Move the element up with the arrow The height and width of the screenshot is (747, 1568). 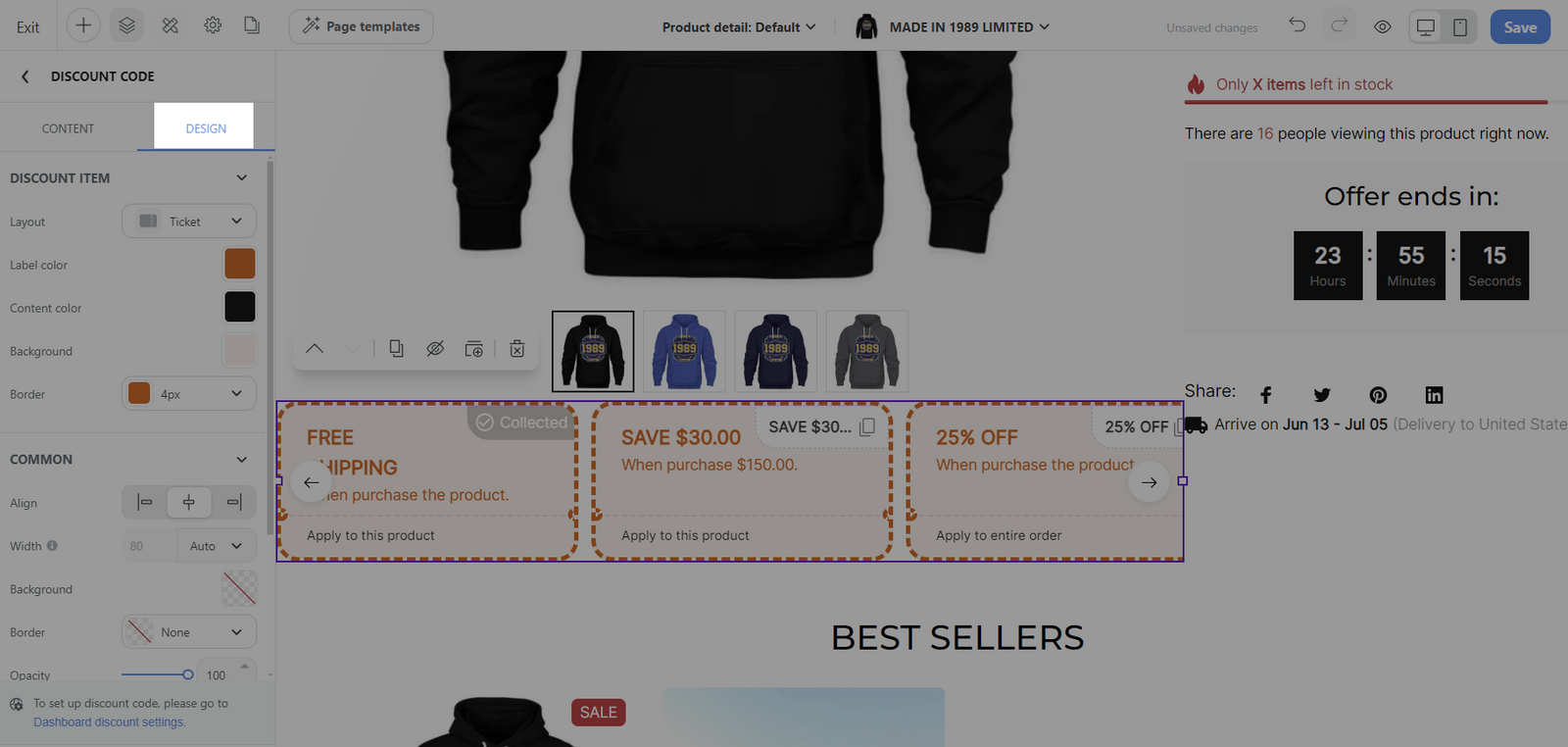pyautogui.click(x=315, y=348)
